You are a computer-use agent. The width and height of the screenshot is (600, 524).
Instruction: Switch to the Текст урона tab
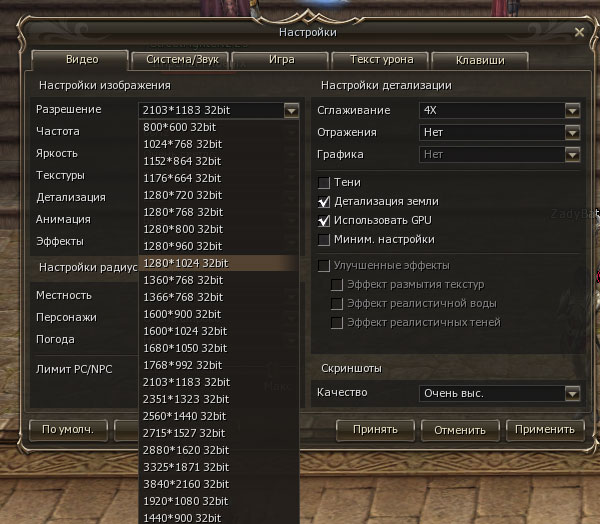(x=381, y=60)
